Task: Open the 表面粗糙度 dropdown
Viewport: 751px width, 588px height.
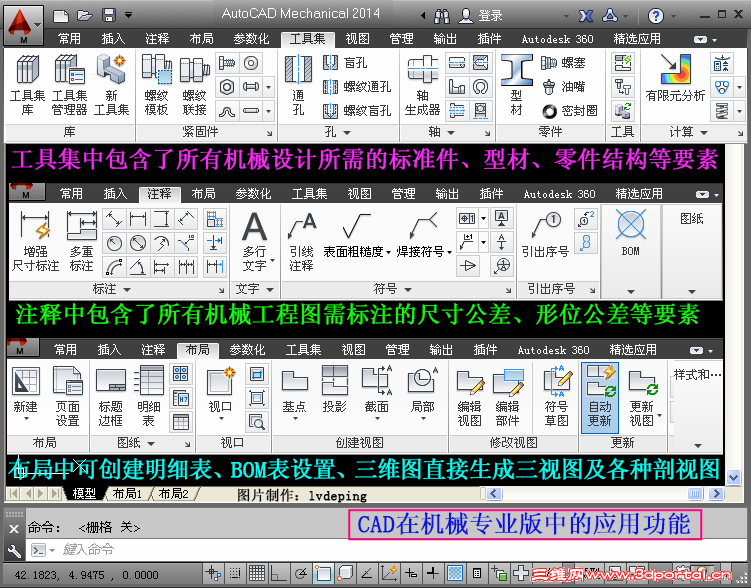Action: tap(388, 252)
